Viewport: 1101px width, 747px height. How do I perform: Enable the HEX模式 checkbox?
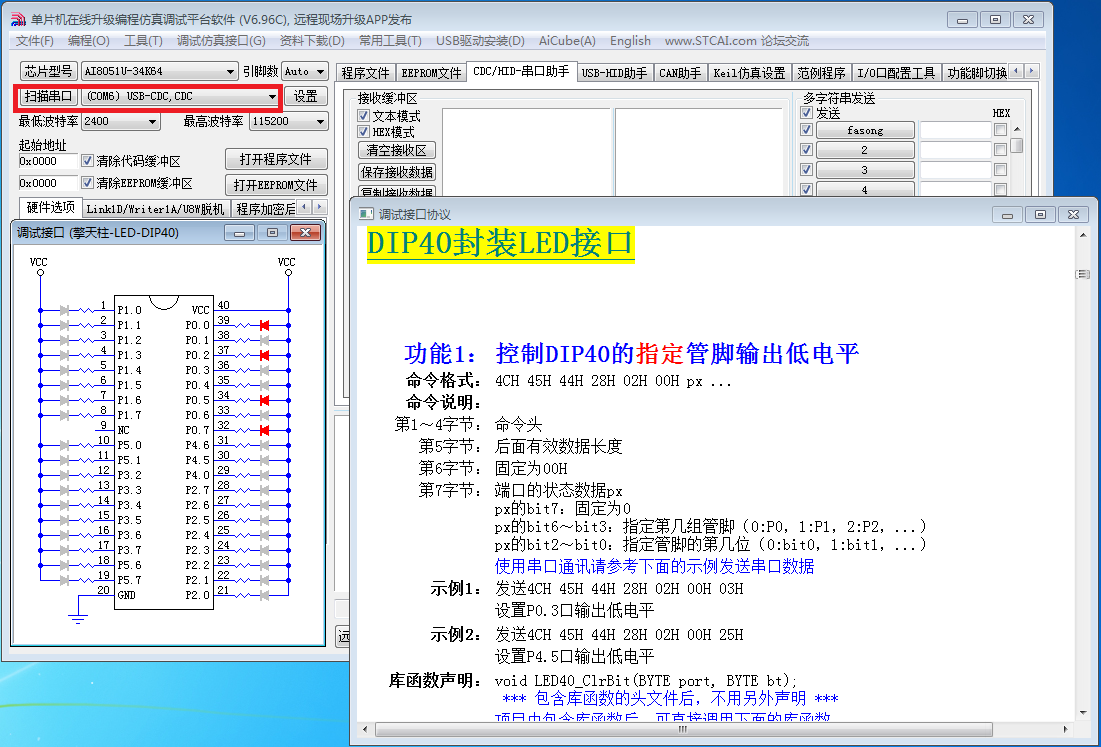[x=363, y=132]
